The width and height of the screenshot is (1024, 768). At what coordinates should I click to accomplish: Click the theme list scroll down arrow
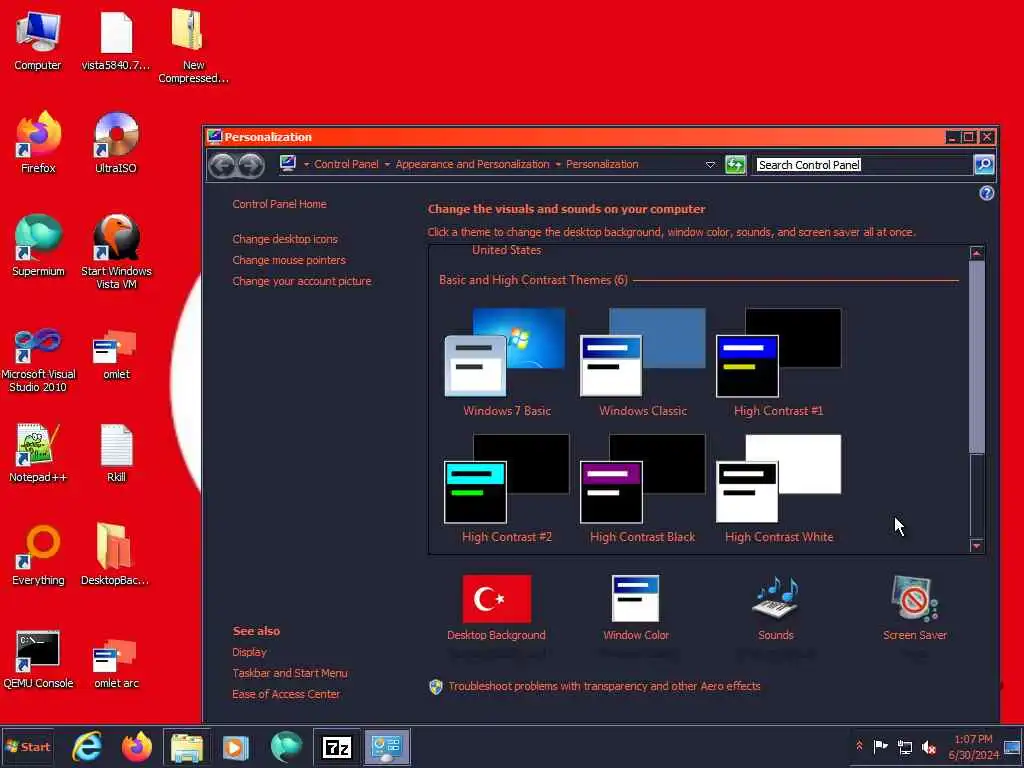tap(976, 546)
